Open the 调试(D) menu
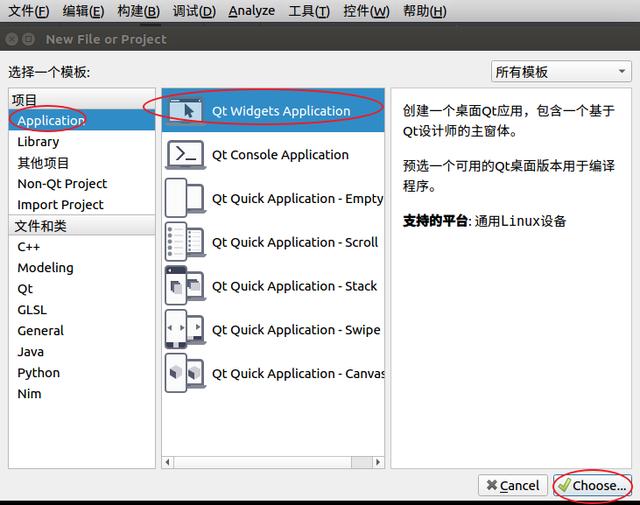Viewport: 640px width, 505px height. (x=194, y=11)
